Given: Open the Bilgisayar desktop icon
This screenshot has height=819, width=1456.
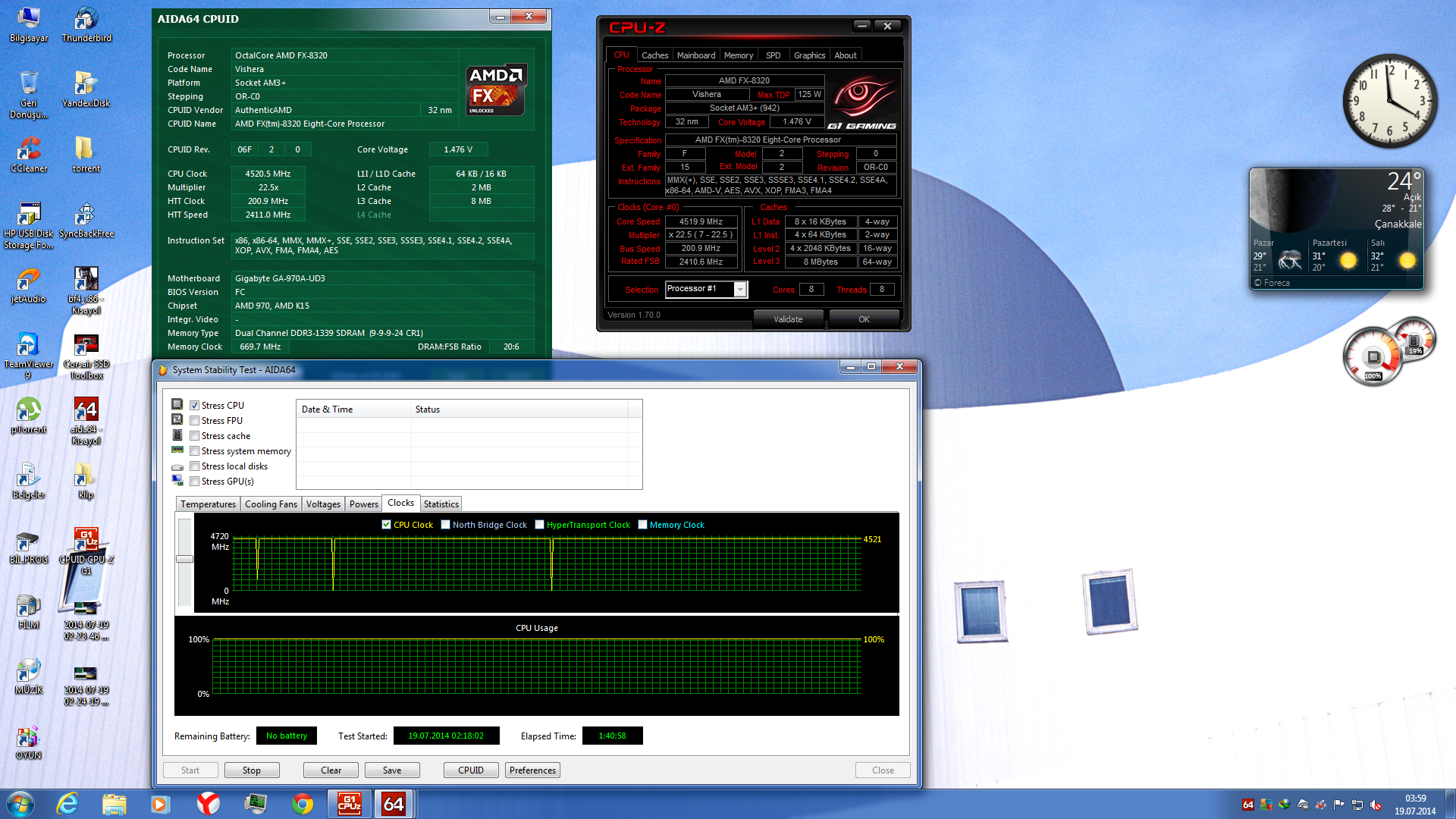Looking at the screenshot, I should pyautogui.click(x=29, y=24).
